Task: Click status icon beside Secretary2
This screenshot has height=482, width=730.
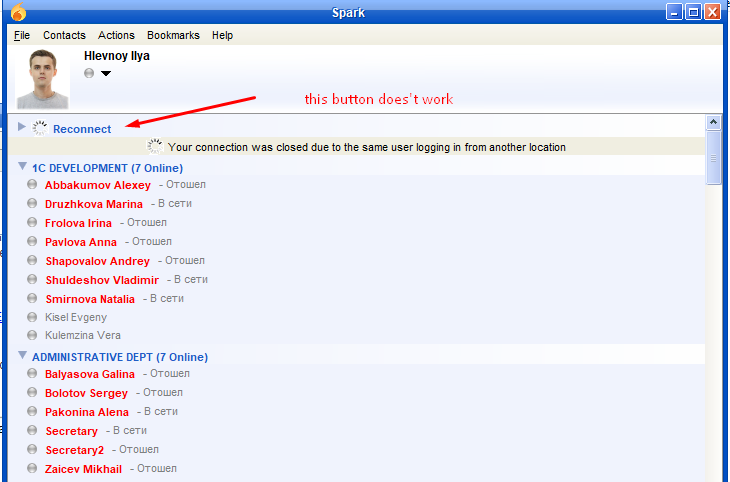Action: [32, 449]
